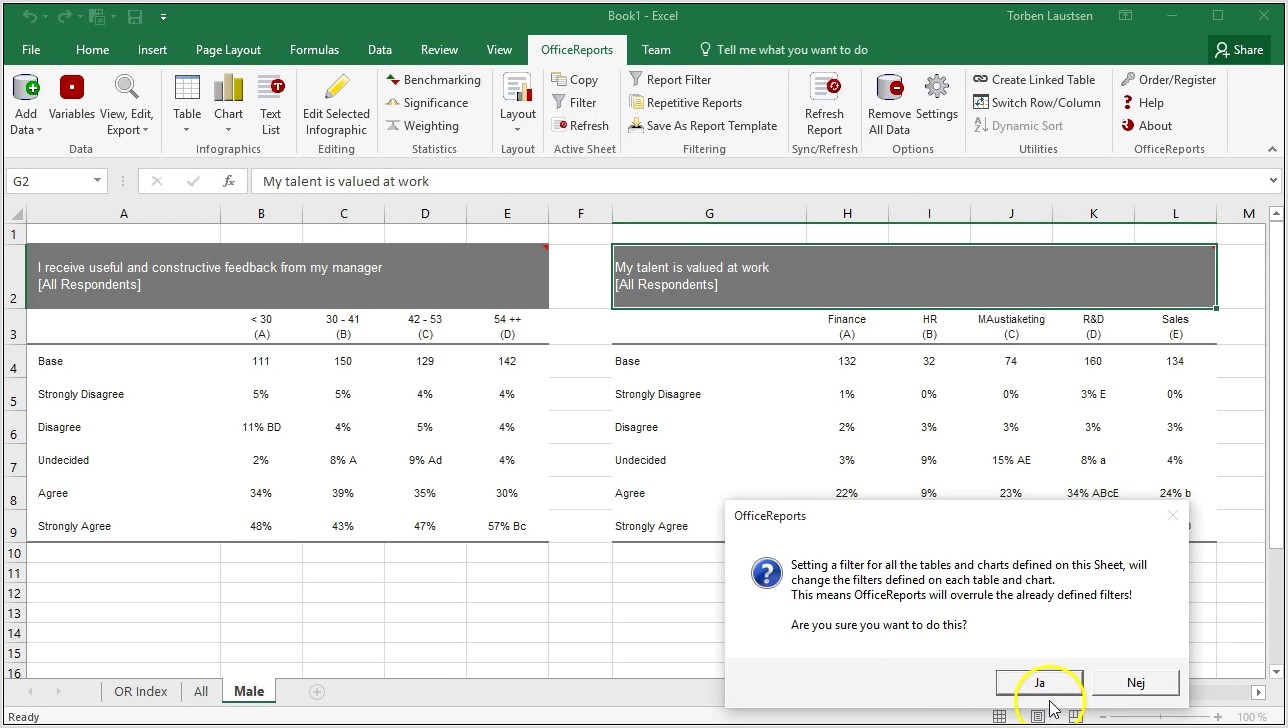The image size is (1288, 728).
Task: Switch to Normal view in status bar
Action: (999, 717)
